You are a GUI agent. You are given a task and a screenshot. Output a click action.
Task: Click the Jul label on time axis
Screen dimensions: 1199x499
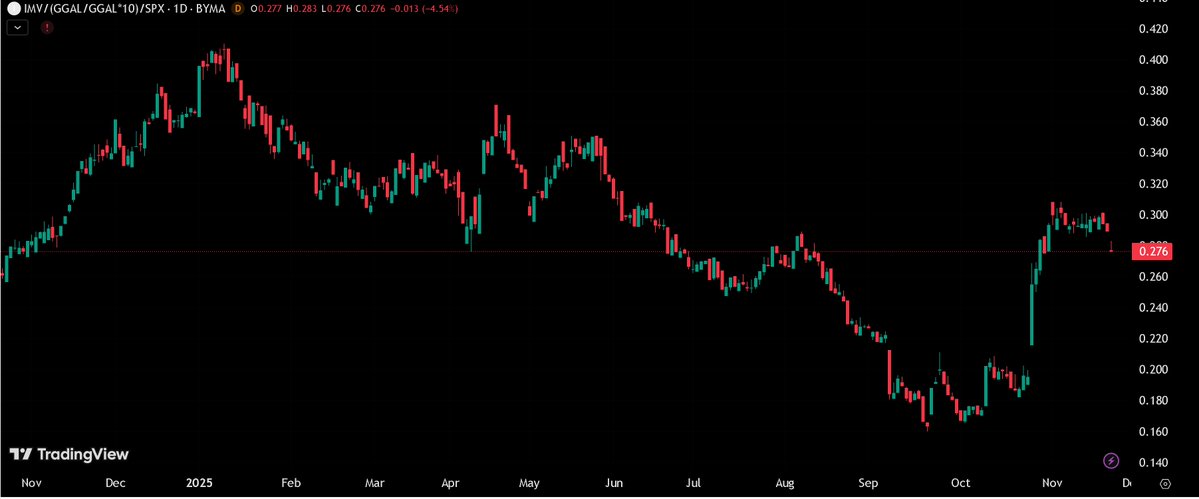click(694, 484)
